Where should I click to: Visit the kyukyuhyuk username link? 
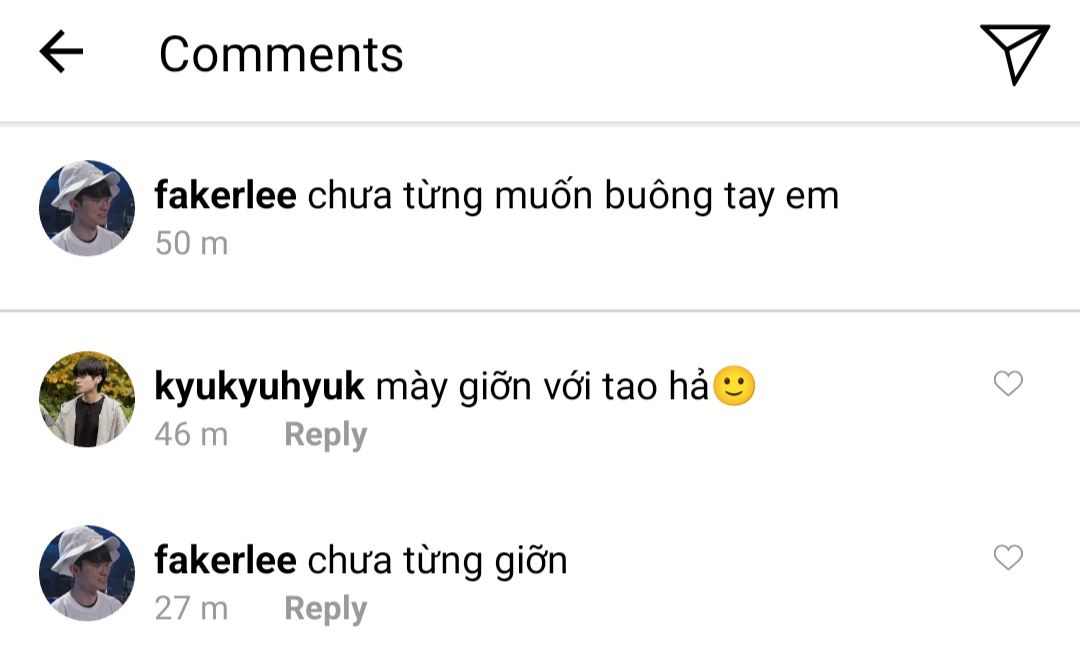pos(259,387)
